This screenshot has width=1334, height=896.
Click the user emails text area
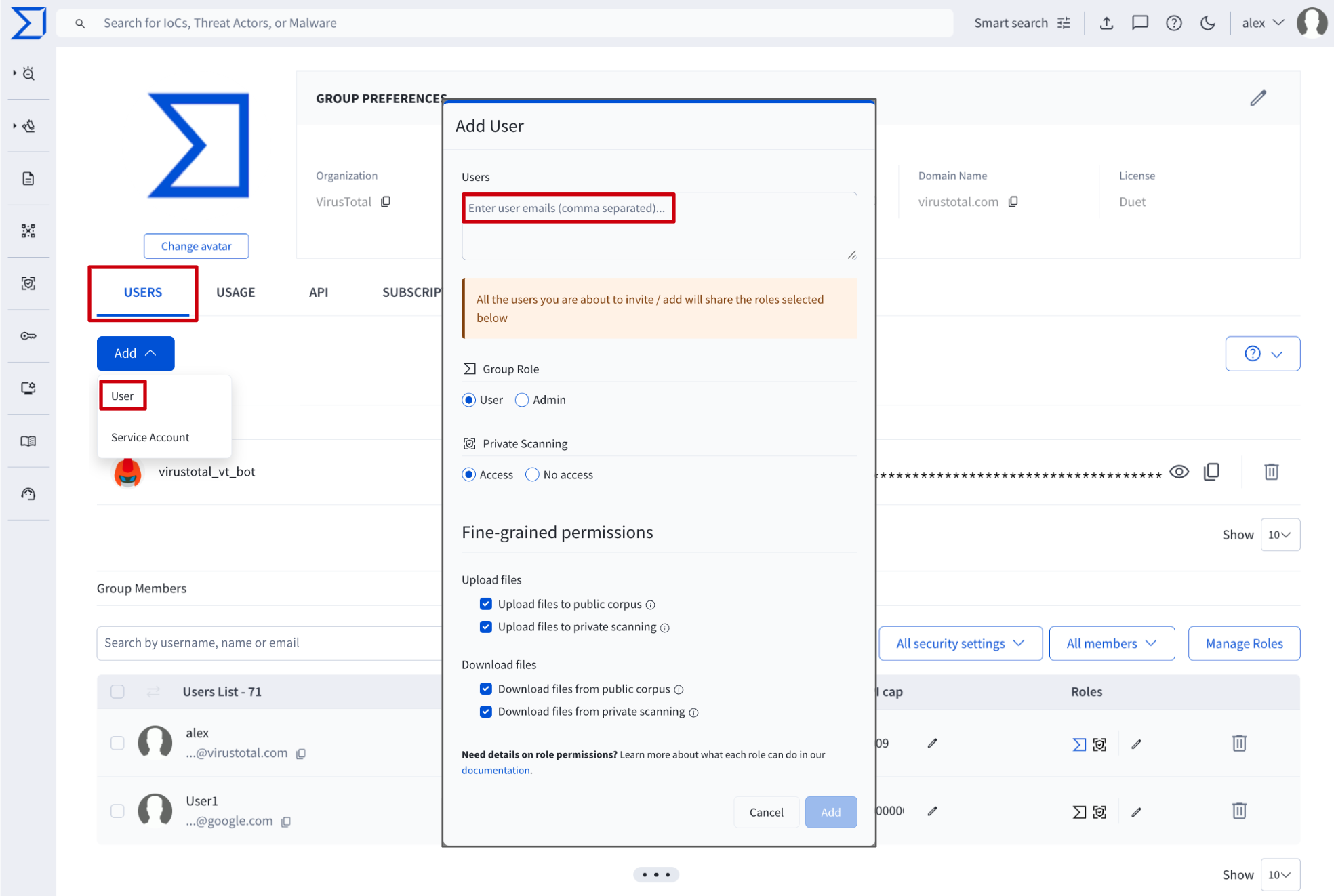tap(659, 226)
